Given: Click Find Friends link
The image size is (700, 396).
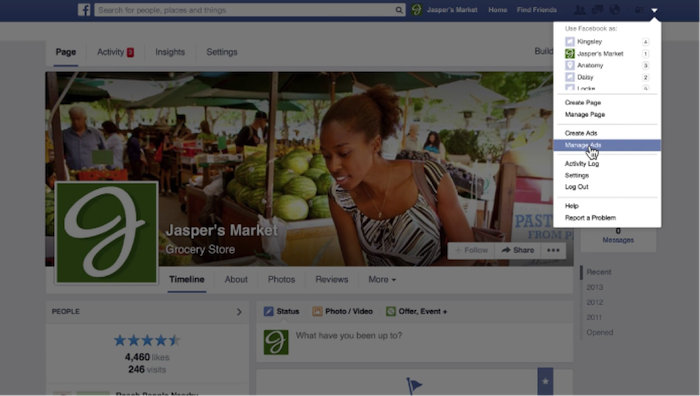Looking at the screenshot, I should [537, 10].
